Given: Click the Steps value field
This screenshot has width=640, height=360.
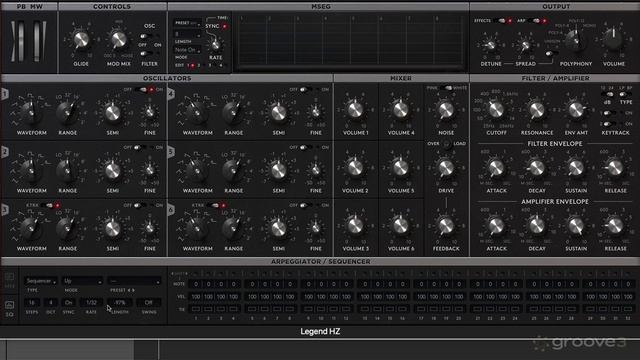Looking at the screenshot, I should click(31, 302).
